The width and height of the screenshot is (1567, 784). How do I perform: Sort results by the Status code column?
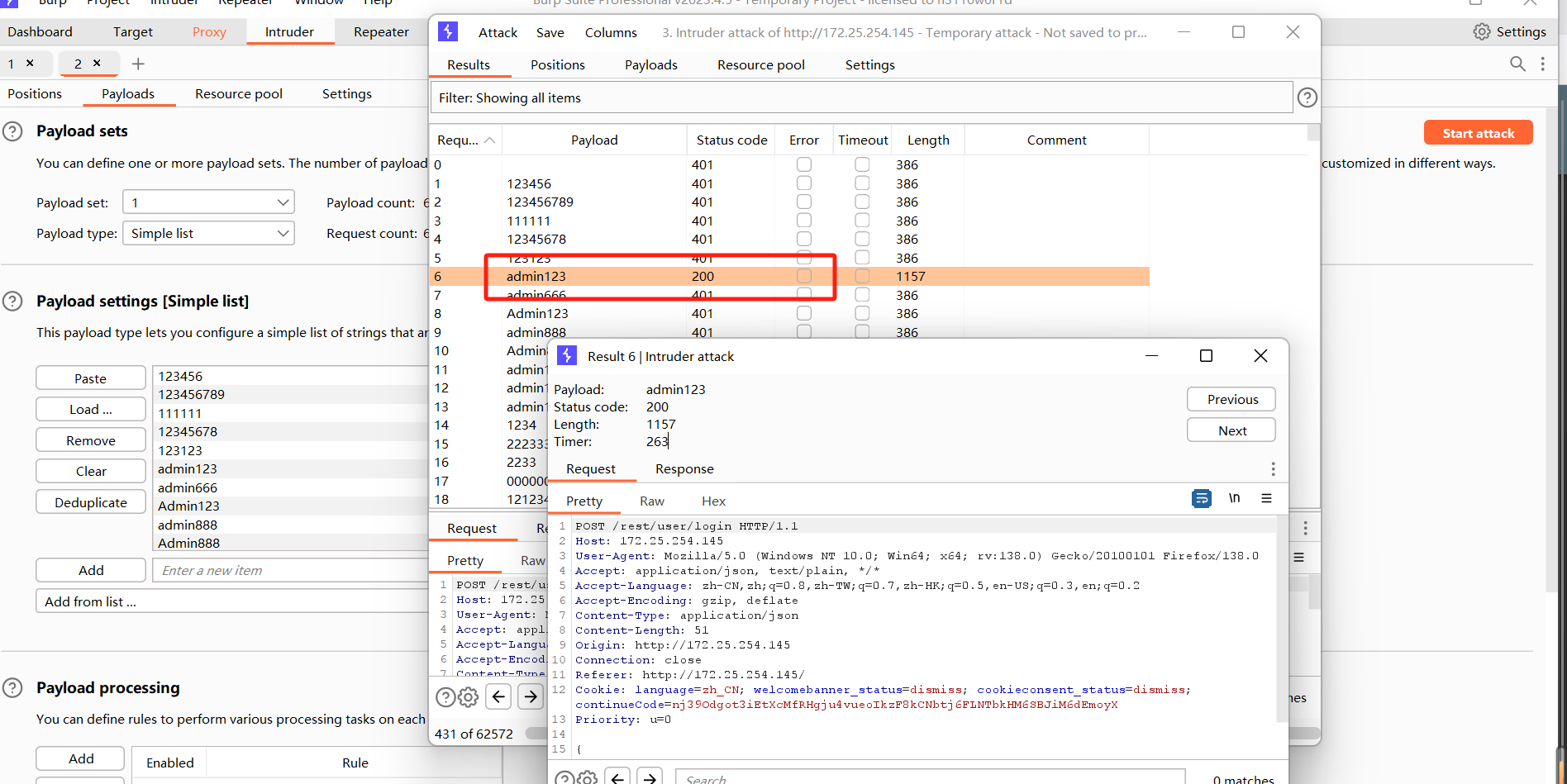click(x=731, y=140)
